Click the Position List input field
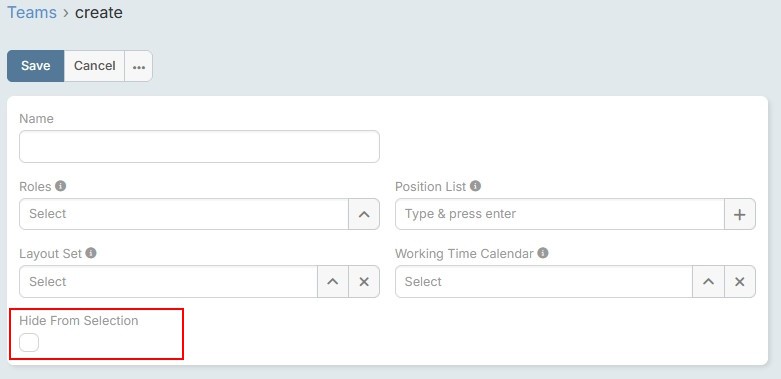This screenshot has height=379, width=781. click(559, 214)
